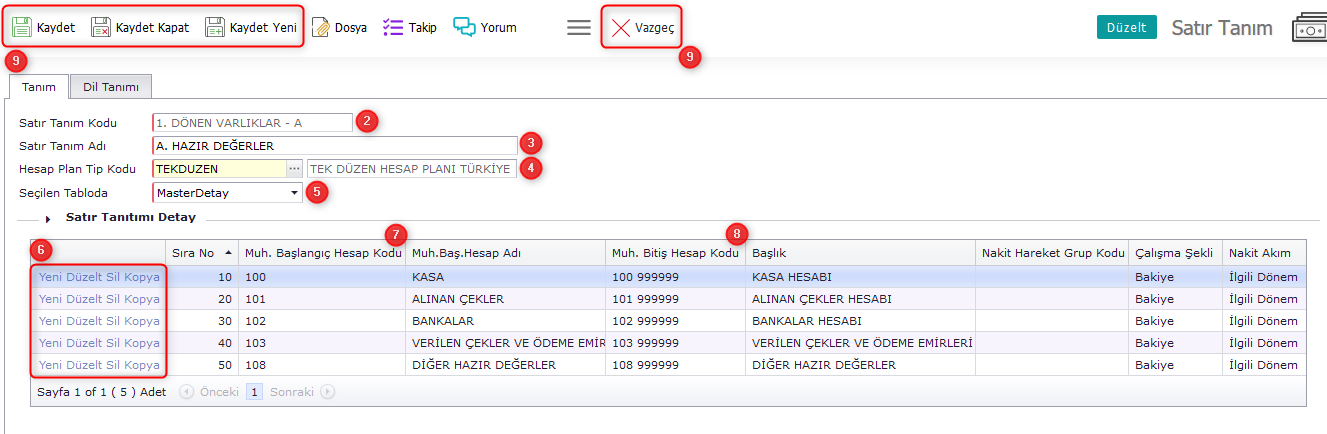
Task: Open the Seçilen Tabloda dropdown
Action: tap(294, 192)
